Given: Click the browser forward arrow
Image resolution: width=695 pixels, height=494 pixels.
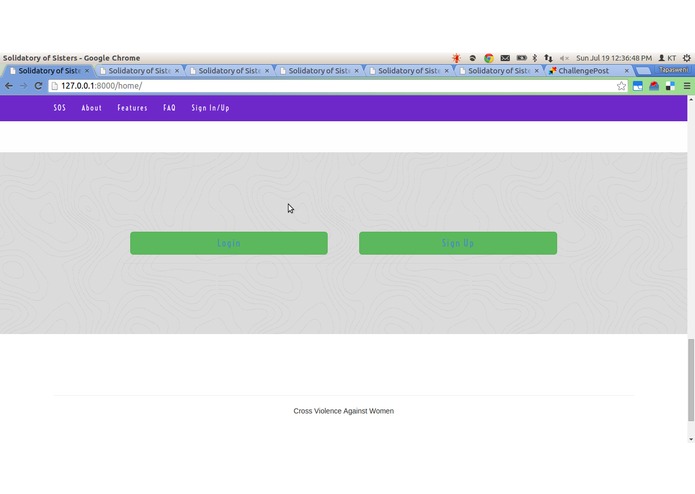Looking at the screenshot, I should coord(23,86).
